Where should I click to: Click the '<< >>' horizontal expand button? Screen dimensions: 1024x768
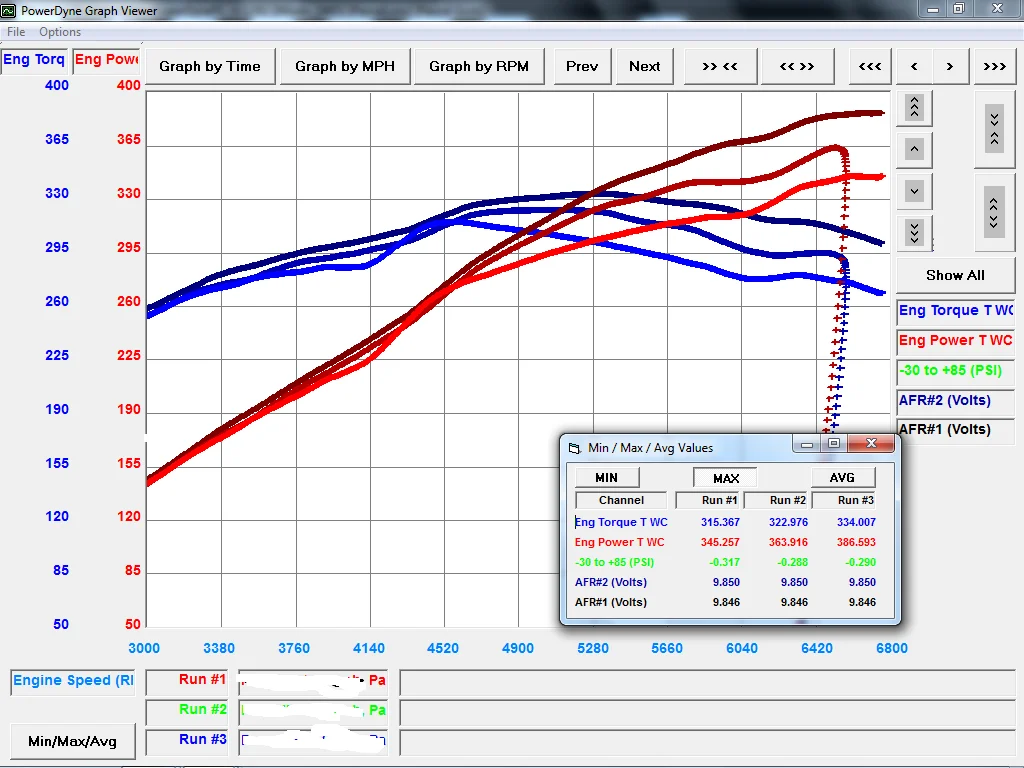point(797,66)
